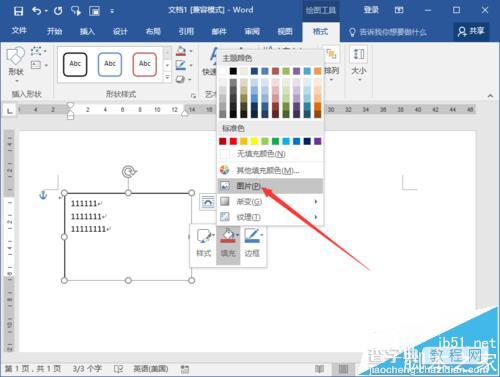Expand the Texture (纹理) submenu arrow

coord(315,217)
